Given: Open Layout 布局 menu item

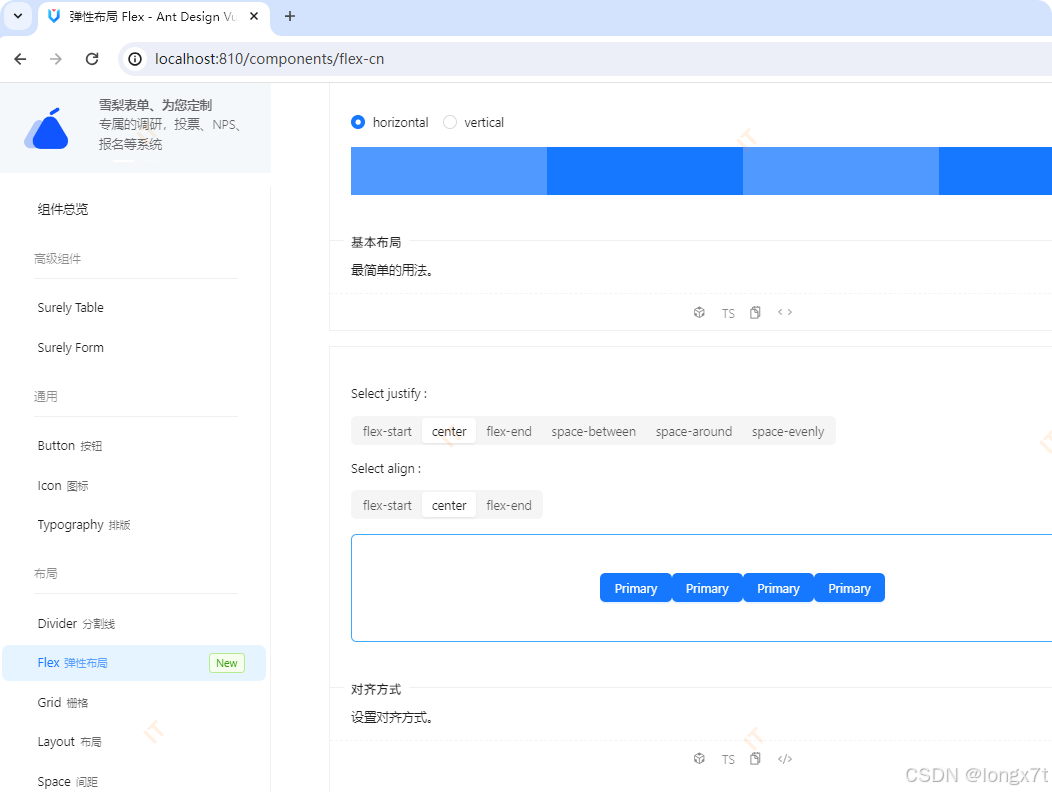Looking at the screenshot, I should click(x=134, y=742).
